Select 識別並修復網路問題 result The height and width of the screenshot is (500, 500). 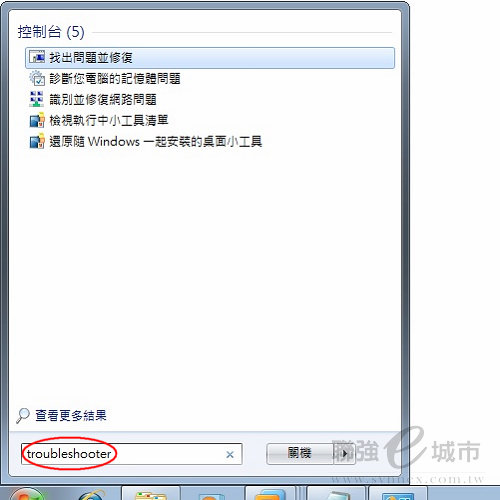(x=103, y=100)
